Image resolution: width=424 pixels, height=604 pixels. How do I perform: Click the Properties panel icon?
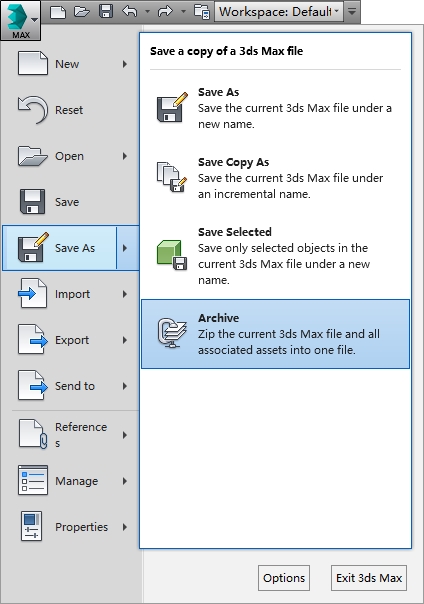point(32,526)
